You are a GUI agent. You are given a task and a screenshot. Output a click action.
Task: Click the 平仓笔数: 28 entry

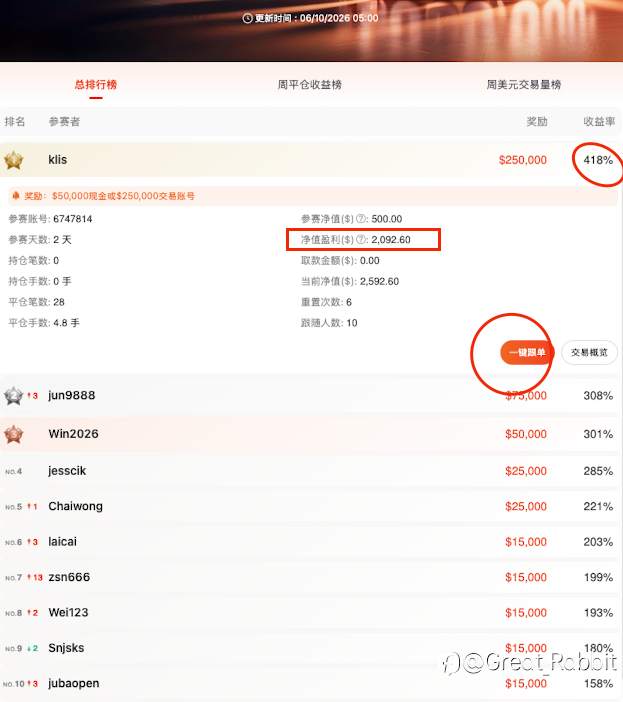[x=36, y=302]
